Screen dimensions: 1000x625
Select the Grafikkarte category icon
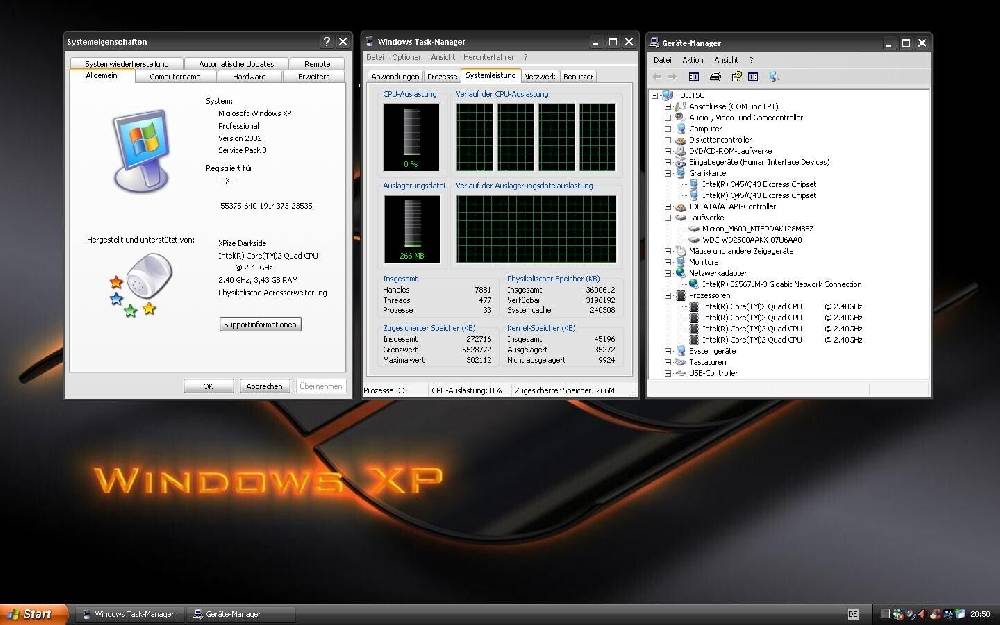[680, 173]
